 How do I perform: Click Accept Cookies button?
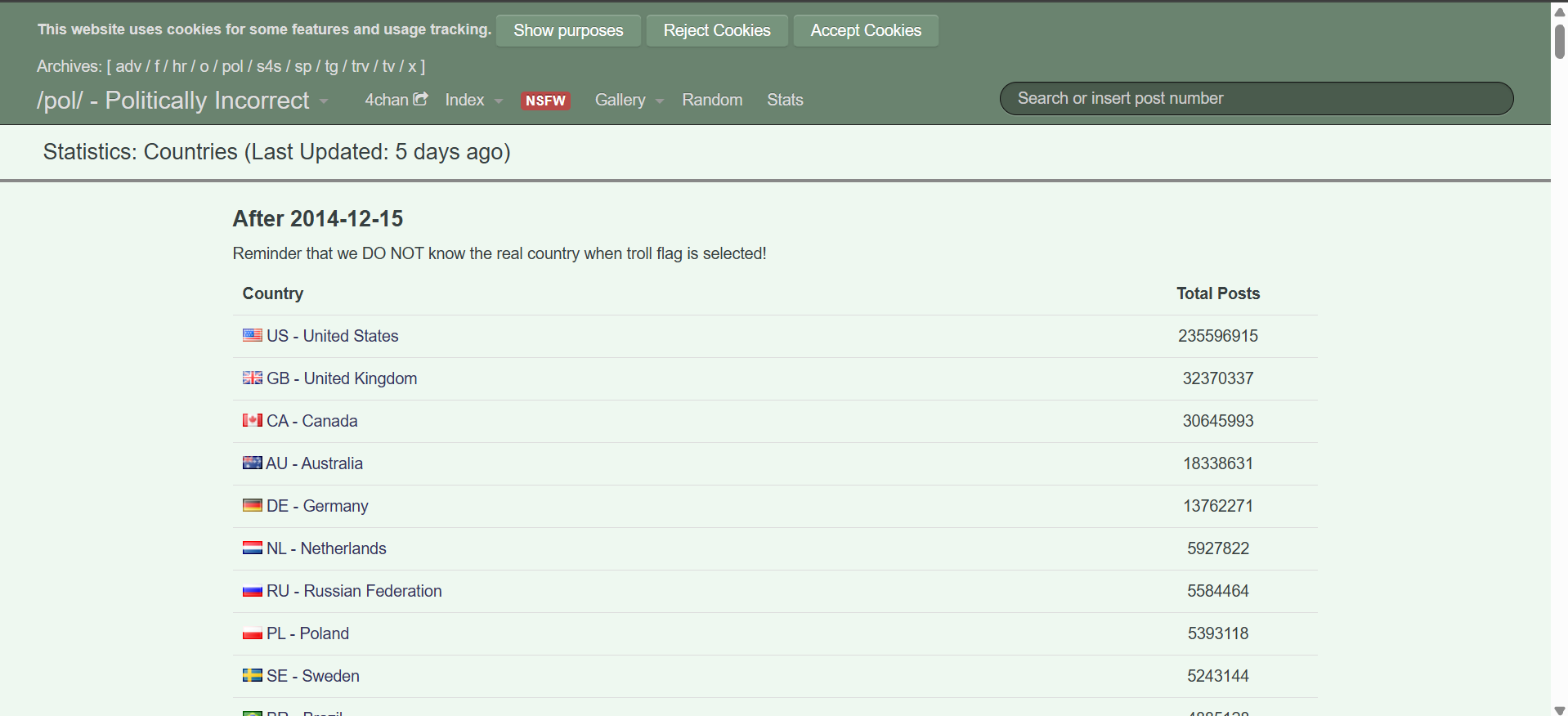point(866,30)
